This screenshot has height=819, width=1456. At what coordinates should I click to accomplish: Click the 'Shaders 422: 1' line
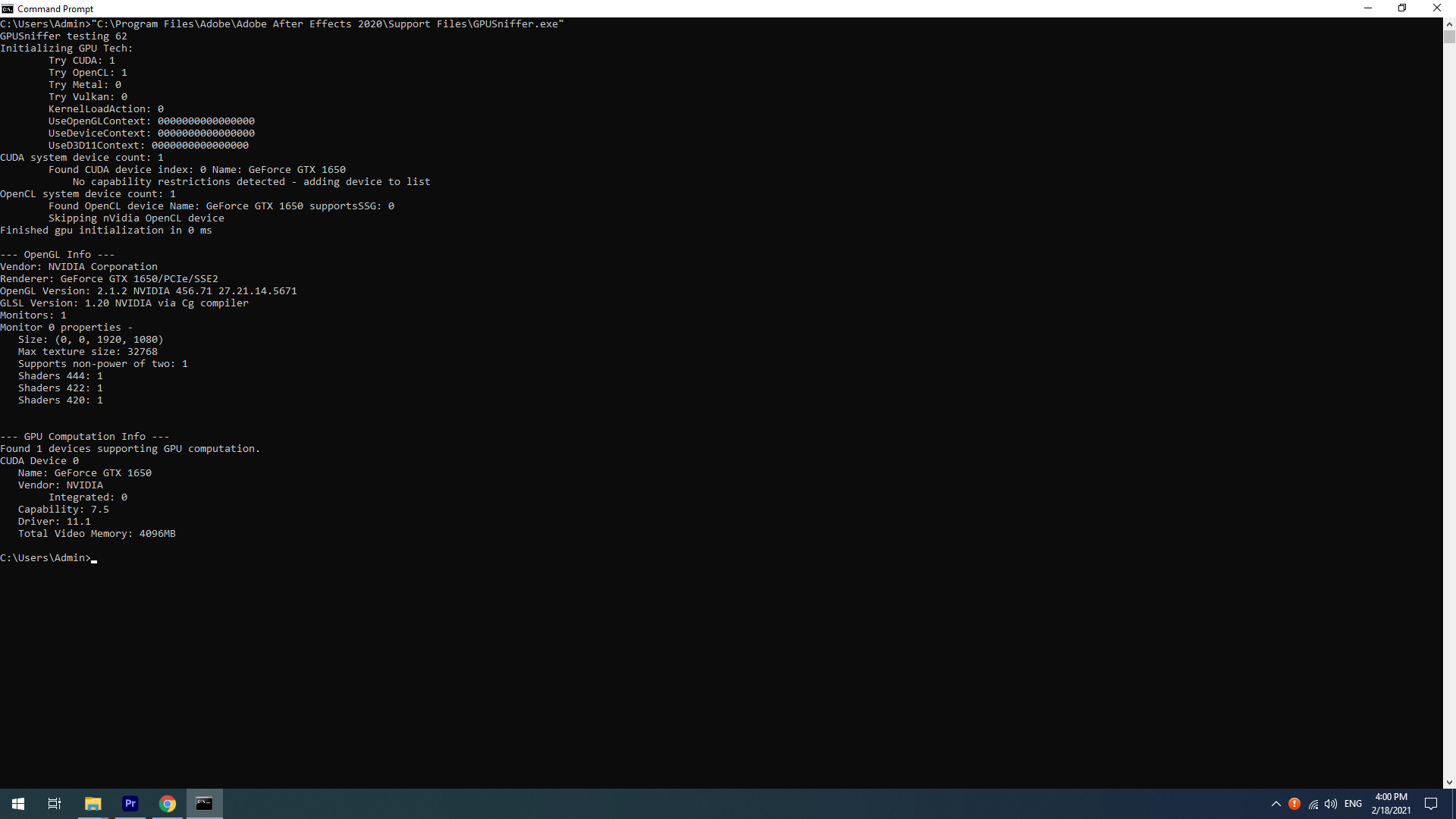61,388
